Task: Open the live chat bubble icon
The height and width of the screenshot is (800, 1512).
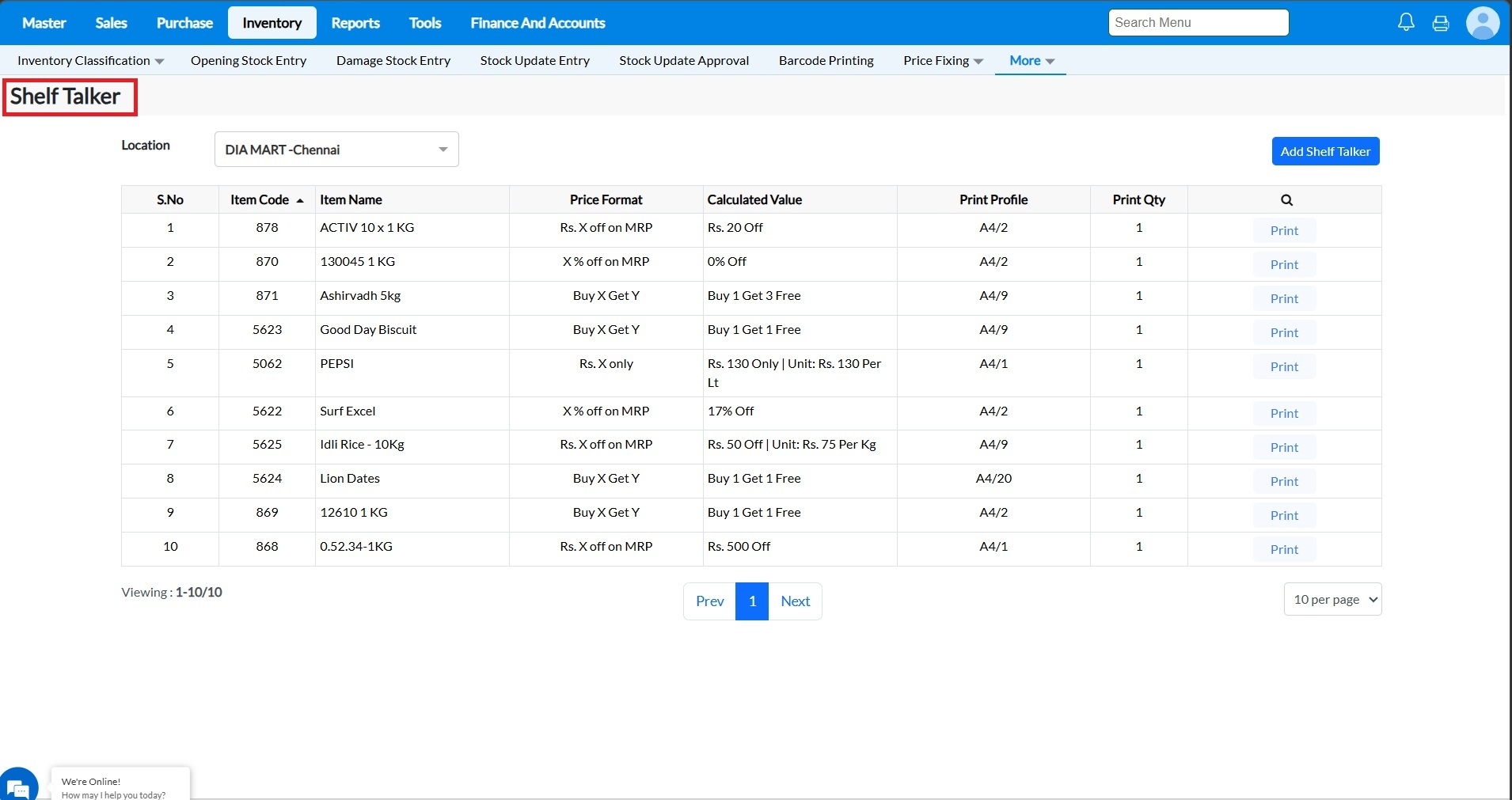Action: 17,786
